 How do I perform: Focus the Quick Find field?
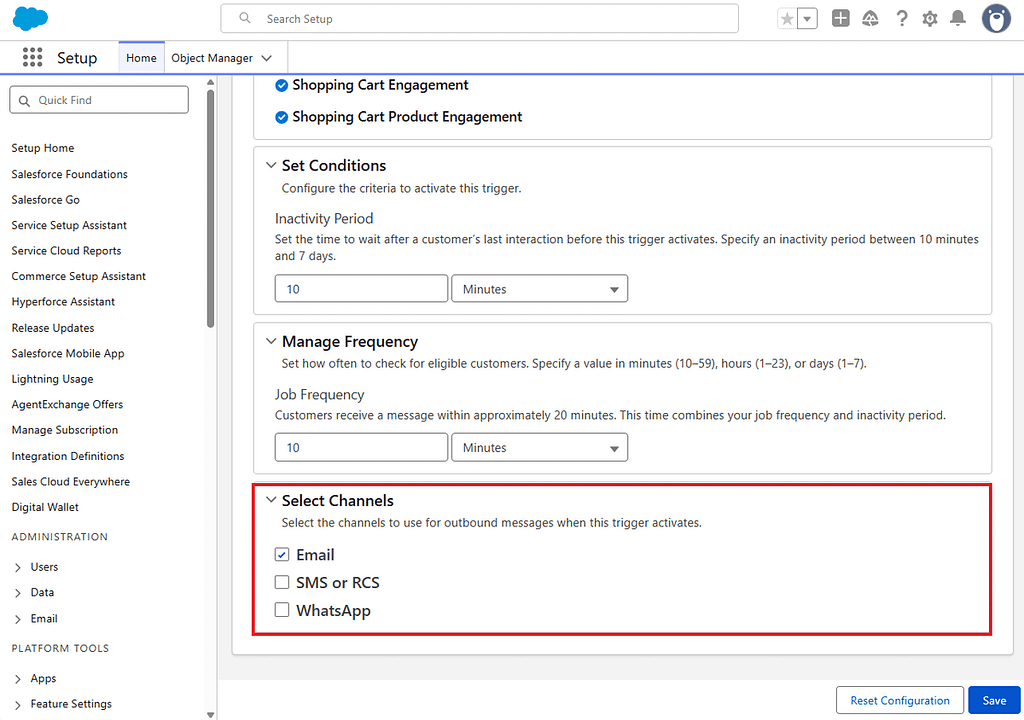click(99, 100)
